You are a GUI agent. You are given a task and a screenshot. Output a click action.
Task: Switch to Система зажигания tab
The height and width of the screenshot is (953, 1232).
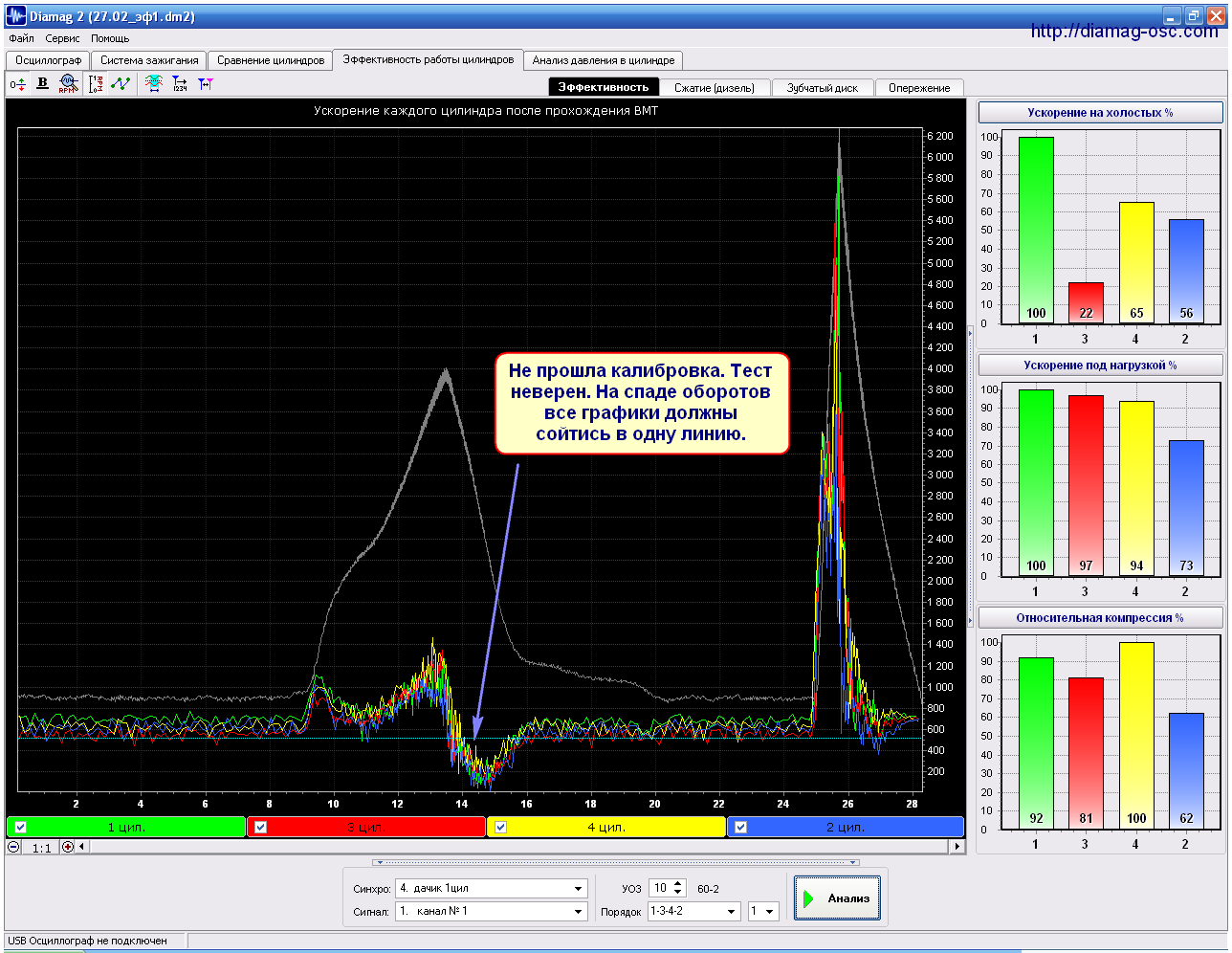(149, 60)
